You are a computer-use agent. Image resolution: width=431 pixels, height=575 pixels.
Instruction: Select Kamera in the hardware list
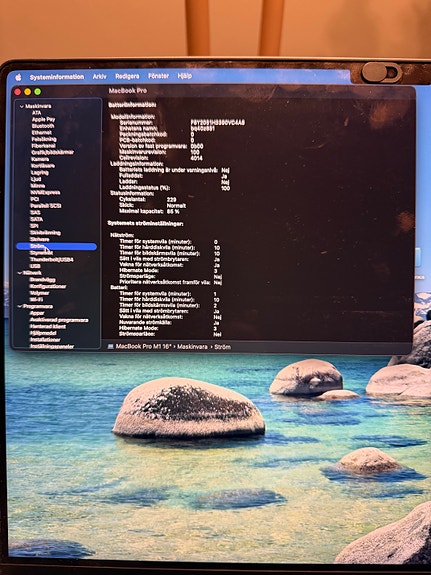pos(40,159)
